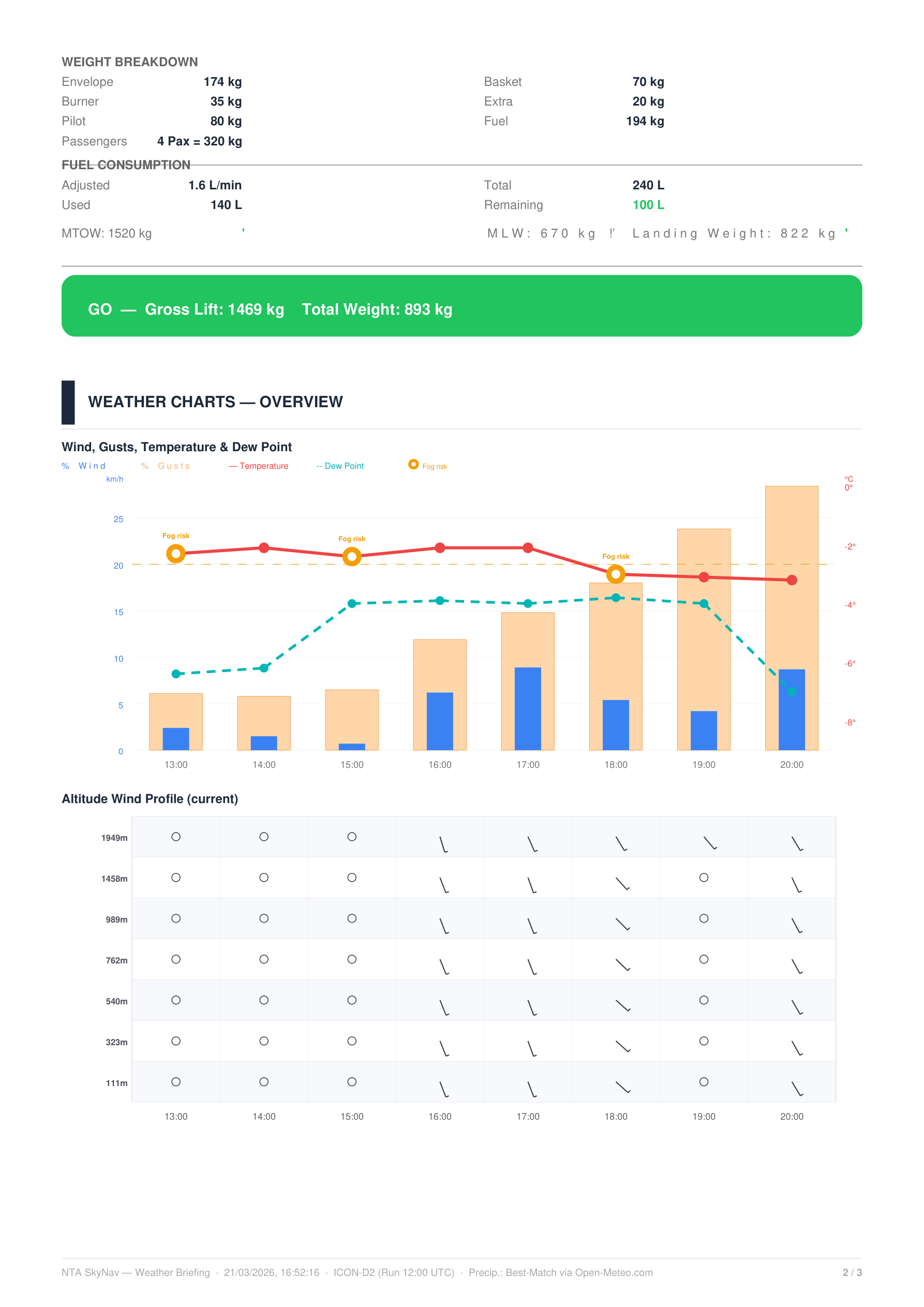The height and width of the screenshot is (1307, 924).
Task: Click the blue wind bar at 17:00
Action: [x=528, y=708]
